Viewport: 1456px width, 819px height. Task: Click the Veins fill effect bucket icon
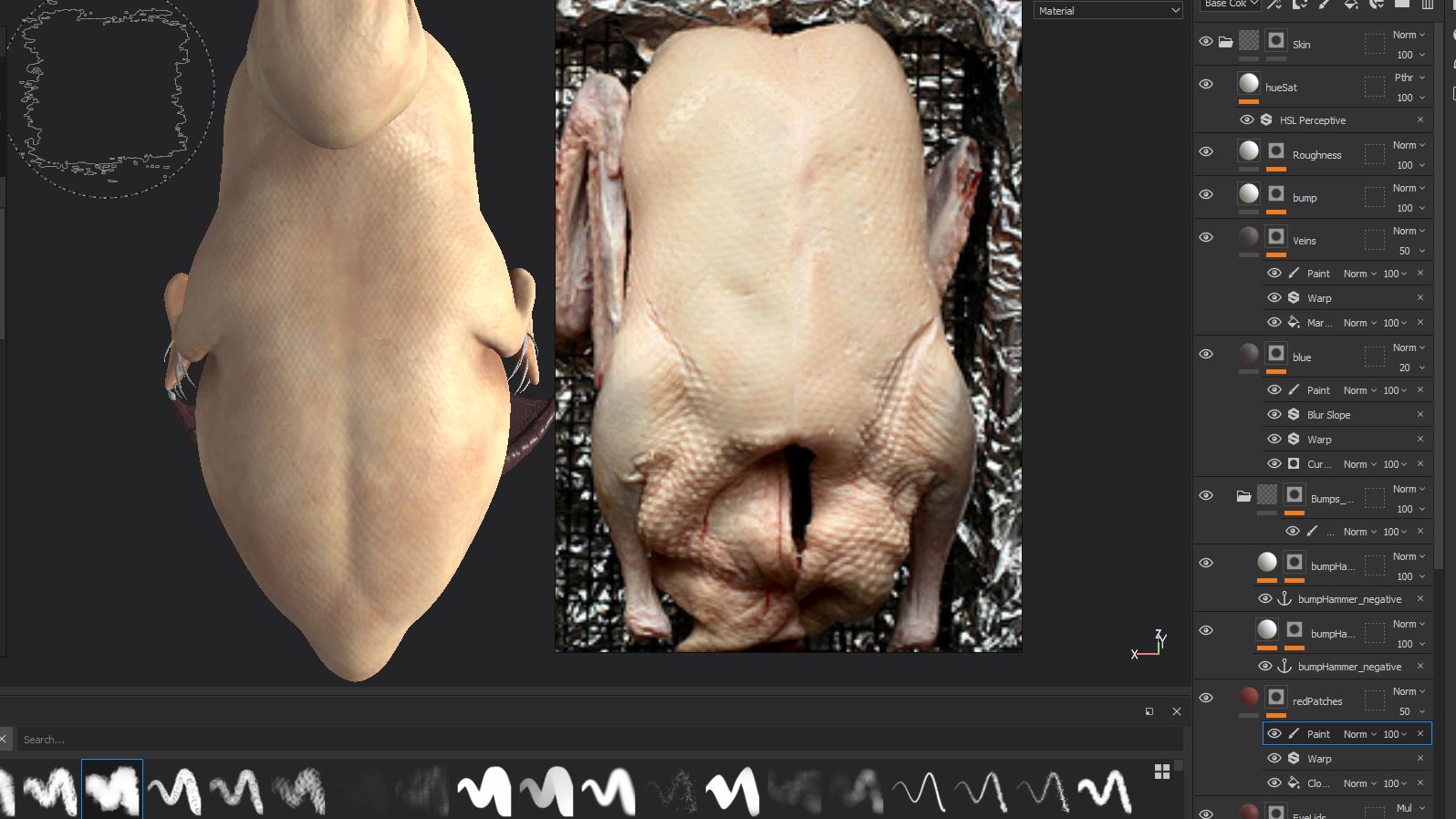[x=1294, y=322]
